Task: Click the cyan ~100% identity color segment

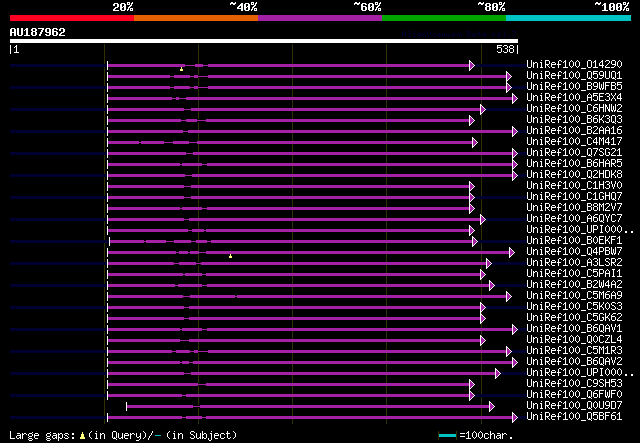Action: point(569,18)
